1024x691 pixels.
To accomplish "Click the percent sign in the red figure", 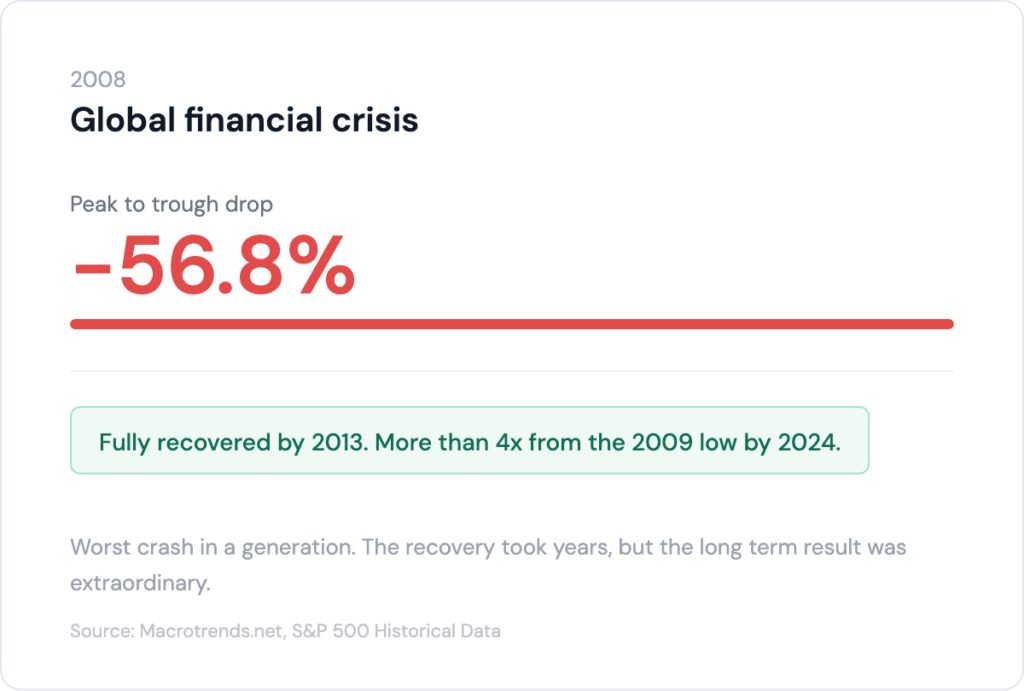I will click(321, 266).
